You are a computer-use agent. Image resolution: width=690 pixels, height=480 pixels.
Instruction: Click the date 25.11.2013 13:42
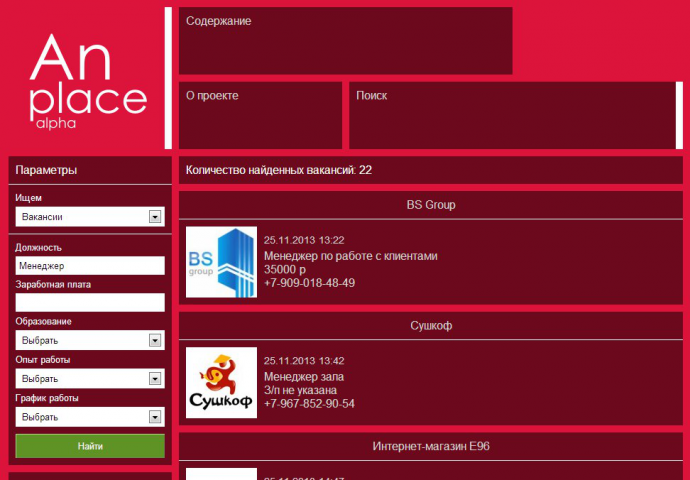click(x=304, y=361)
